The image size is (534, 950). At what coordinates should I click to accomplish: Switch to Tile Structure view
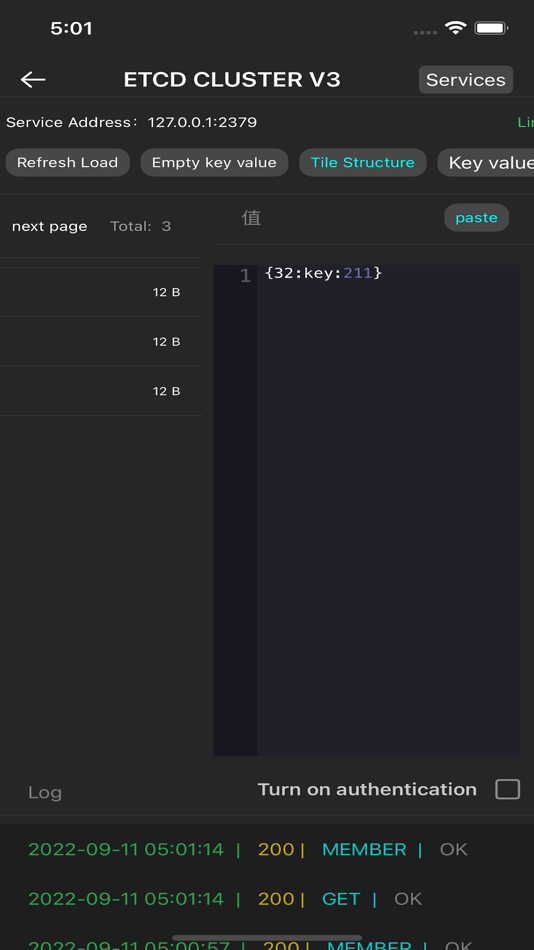click(362, 162)
